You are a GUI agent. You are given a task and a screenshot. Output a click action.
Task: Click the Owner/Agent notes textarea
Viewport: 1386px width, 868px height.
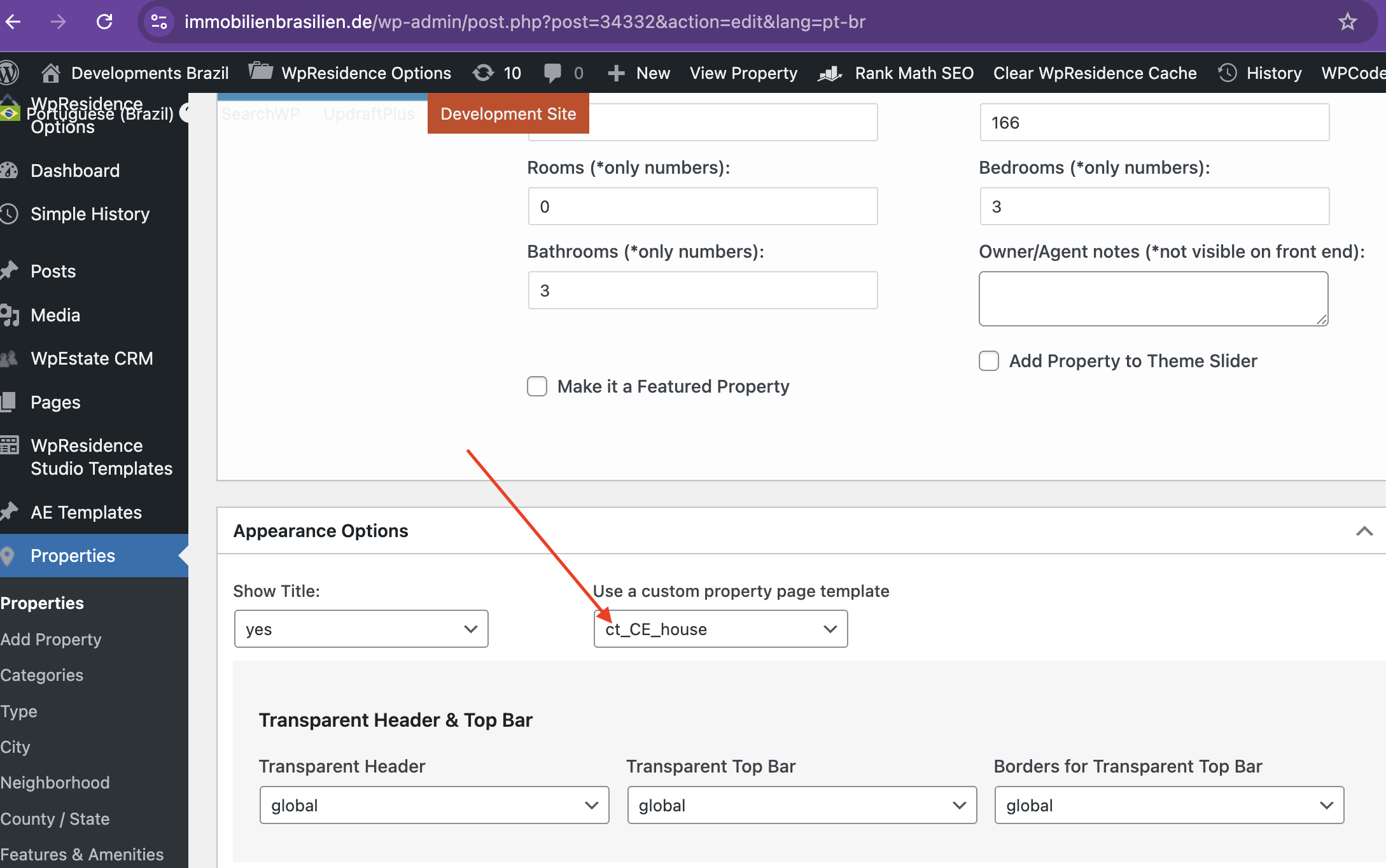tap(1153, 298)
